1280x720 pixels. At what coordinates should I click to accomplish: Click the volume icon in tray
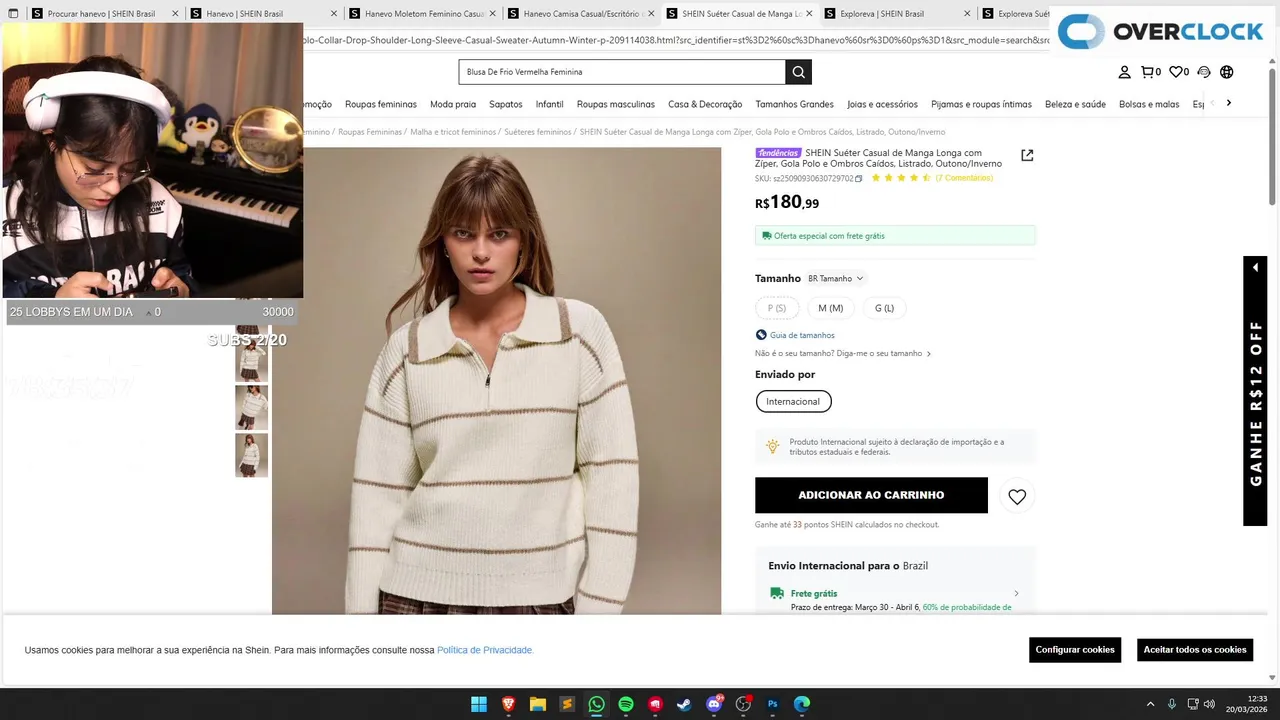click(1209, 704)
